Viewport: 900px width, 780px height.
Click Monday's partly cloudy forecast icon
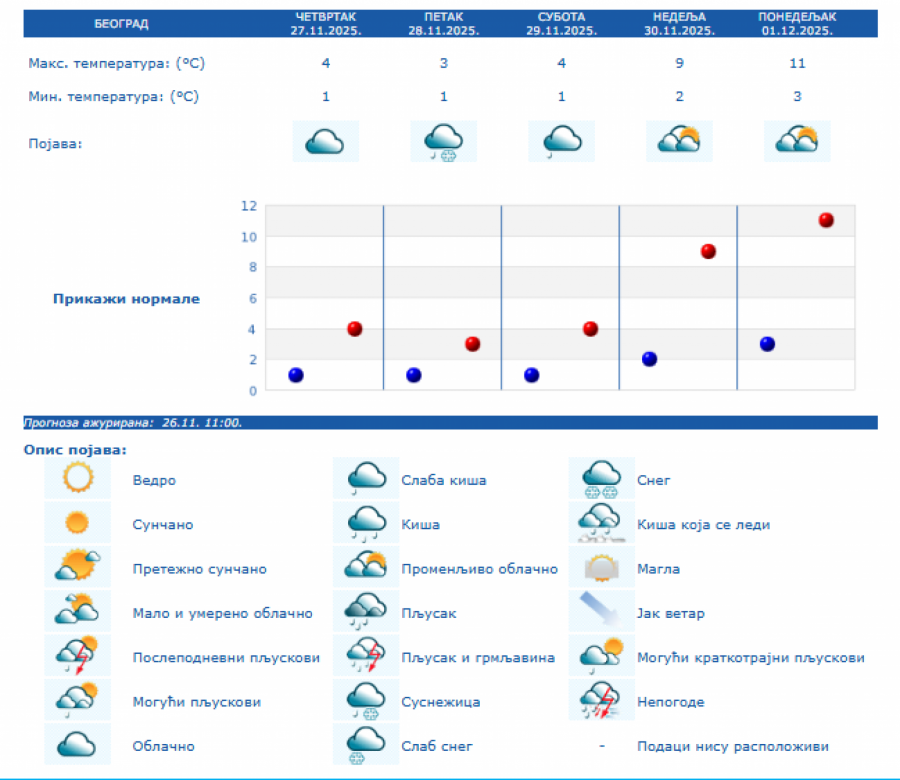point(797,141)
